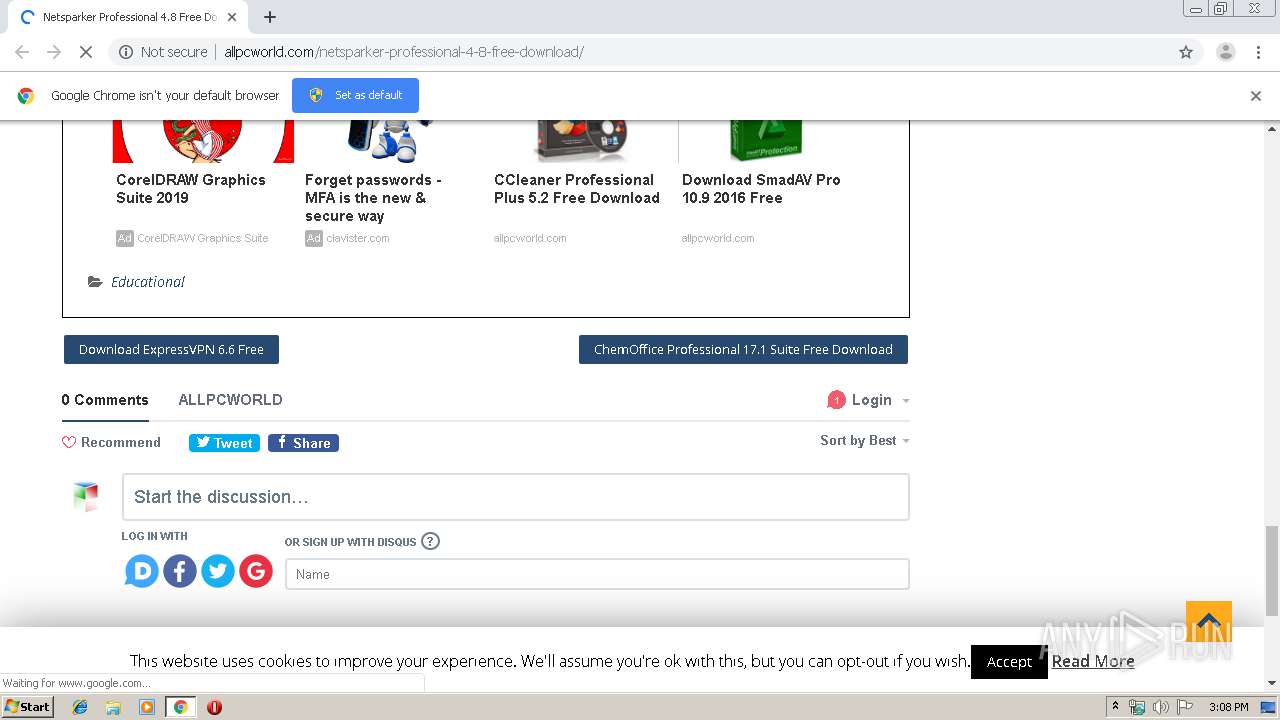Click the address bar URL
Viewport: 1280px width, 720px height.
404,52
